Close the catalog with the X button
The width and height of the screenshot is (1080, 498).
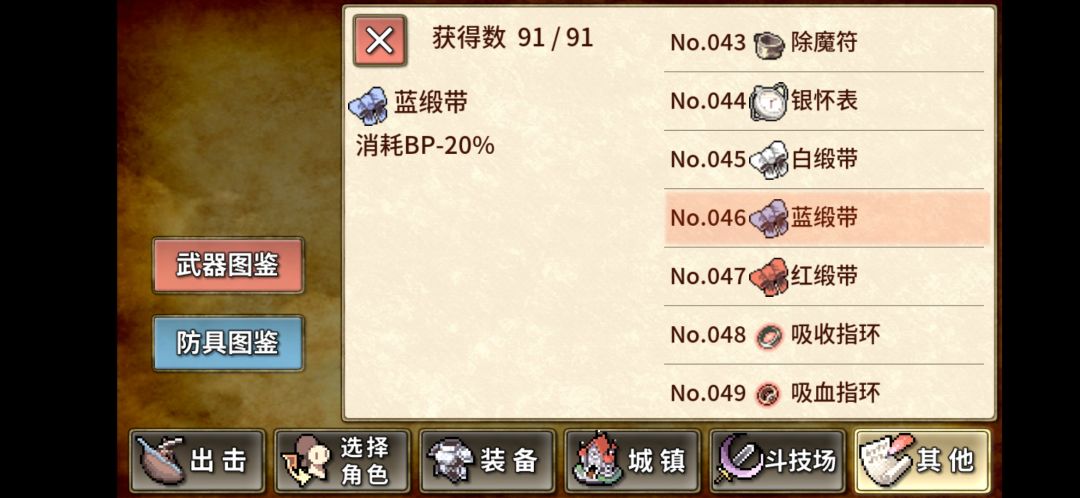pyautogui.click(x=380, y=41)
